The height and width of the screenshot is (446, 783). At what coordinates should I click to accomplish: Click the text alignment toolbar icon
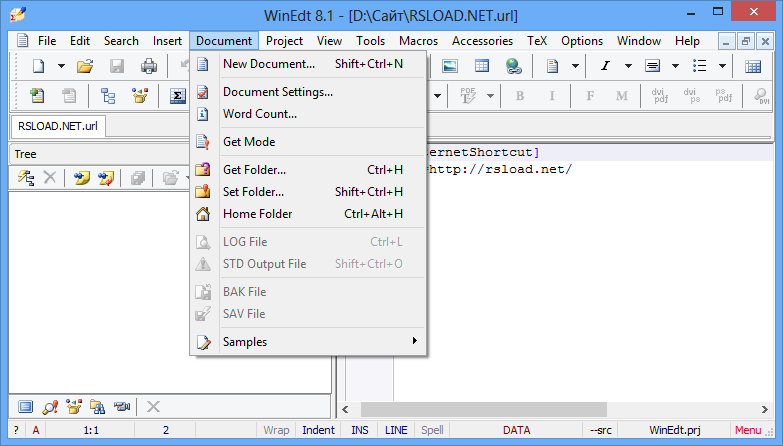click(x=652, y=65)
